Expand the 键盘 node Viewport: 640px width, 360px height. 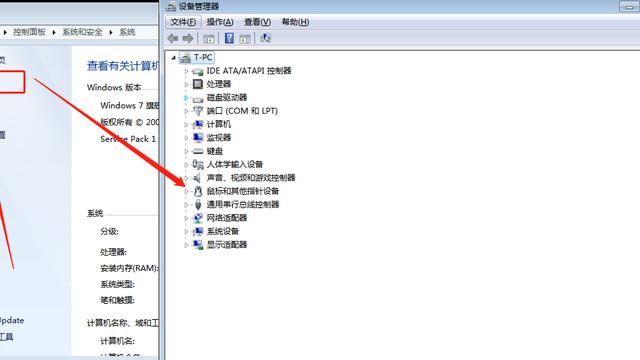186,151
